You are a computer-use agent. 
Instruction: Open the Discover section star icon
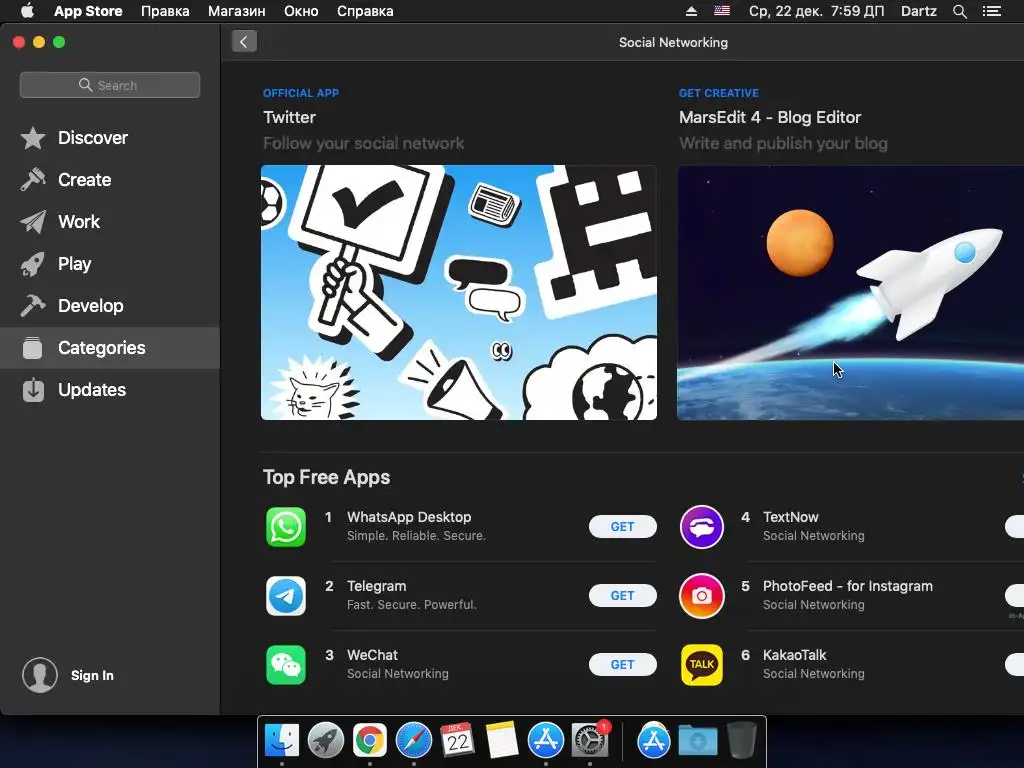click(33, 138)
